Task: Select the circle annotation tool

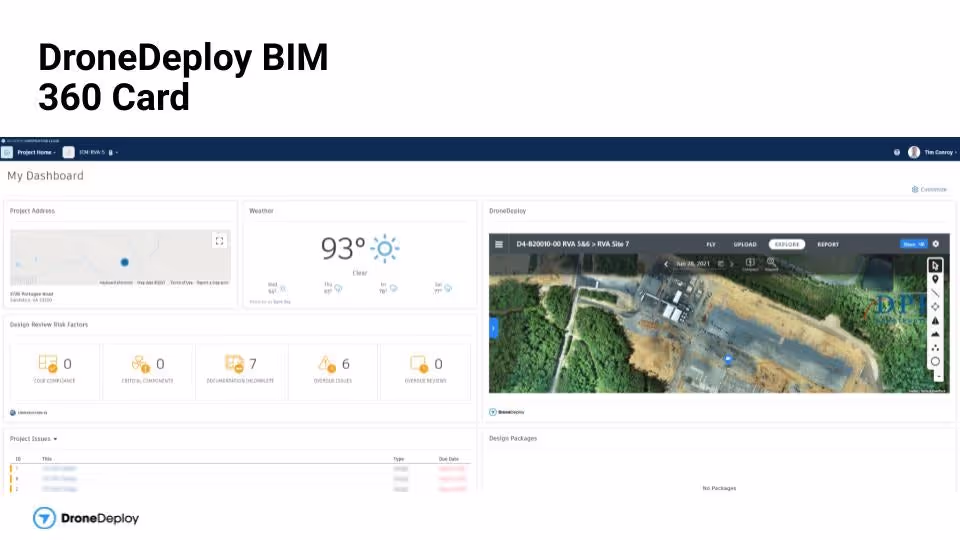Action: [935, 361]
